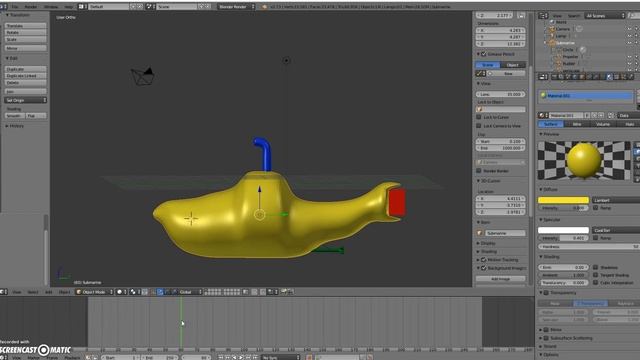Click the object cube icon in Item name field
Viewport: 640px width, 360px height.
click(x=480, y=233)
